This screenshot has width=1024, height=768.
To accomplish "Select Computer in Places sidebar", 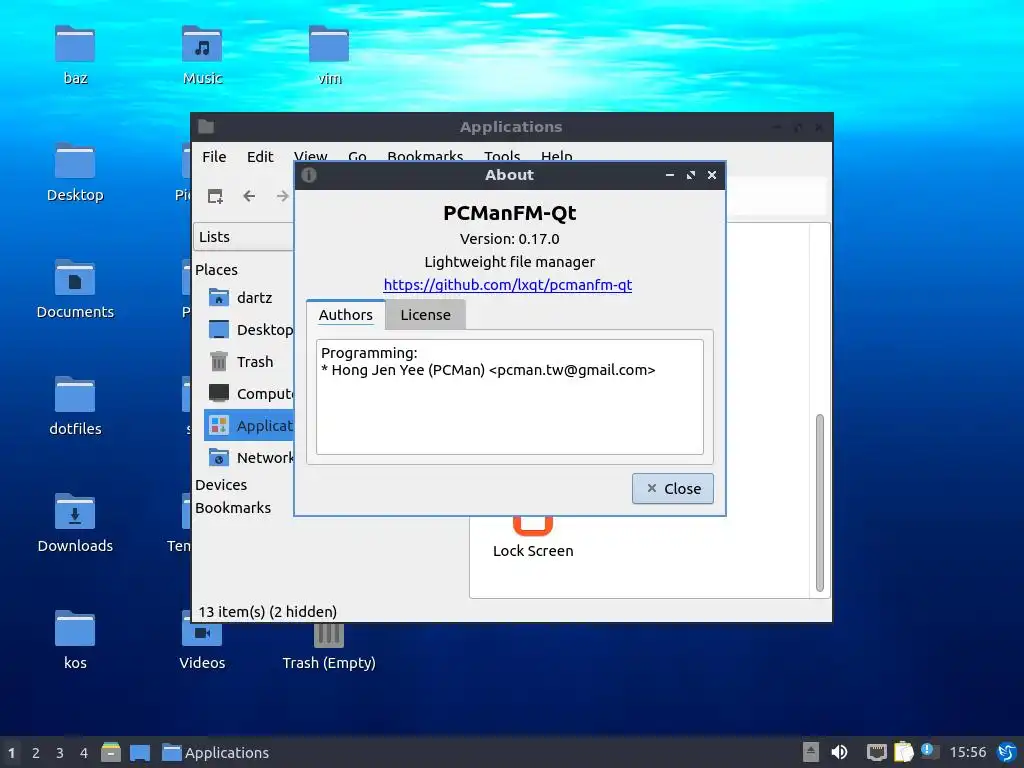I will point(249,394).
